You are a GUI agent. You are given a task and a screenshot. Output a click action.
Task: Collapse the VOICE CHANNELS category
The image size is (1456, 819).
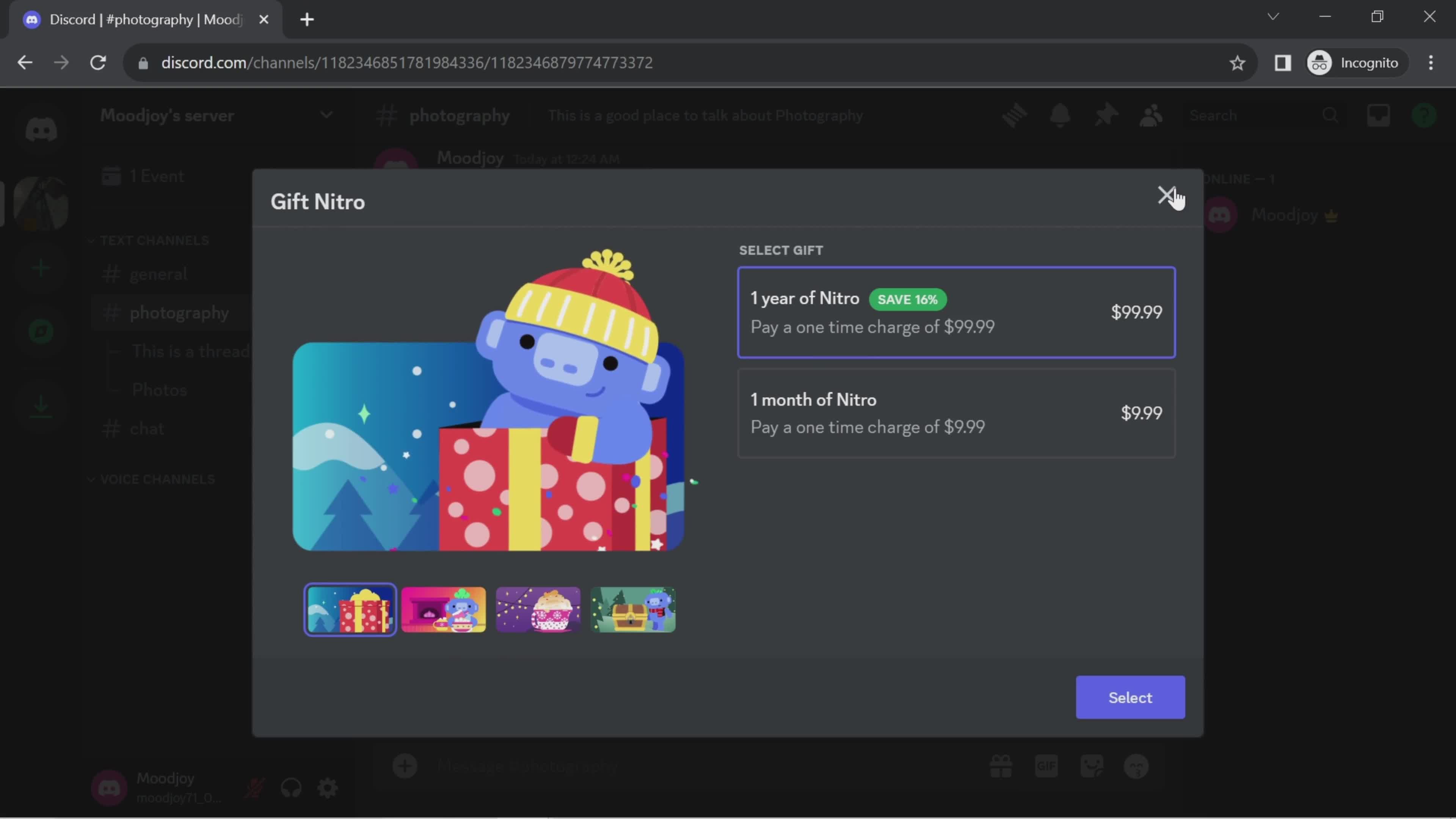[152, 479]
